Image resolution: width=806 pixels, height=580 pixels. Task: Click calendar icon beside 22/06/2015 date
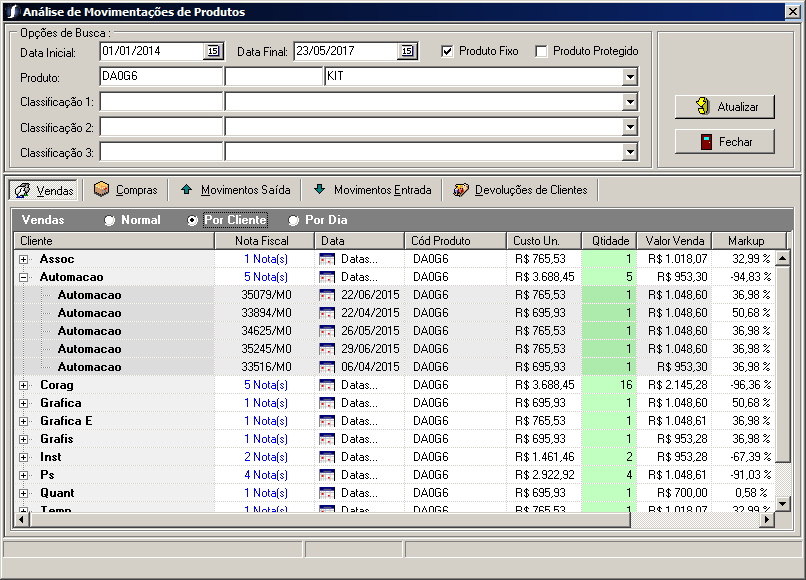click(327, 295)
